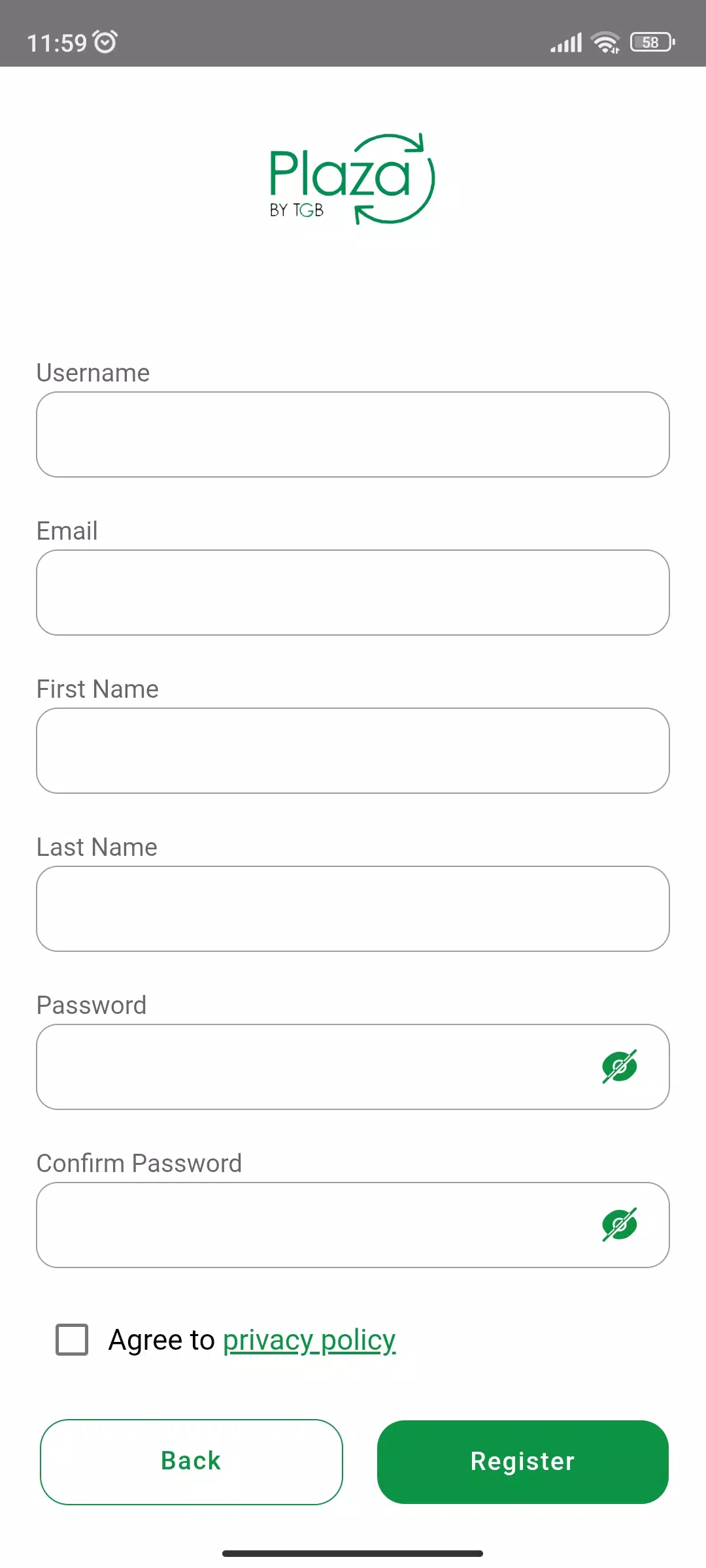The width and height of the screenshot is (706, 1568).
Task: Click into the Last Name field
Action: tap(353, 909)
